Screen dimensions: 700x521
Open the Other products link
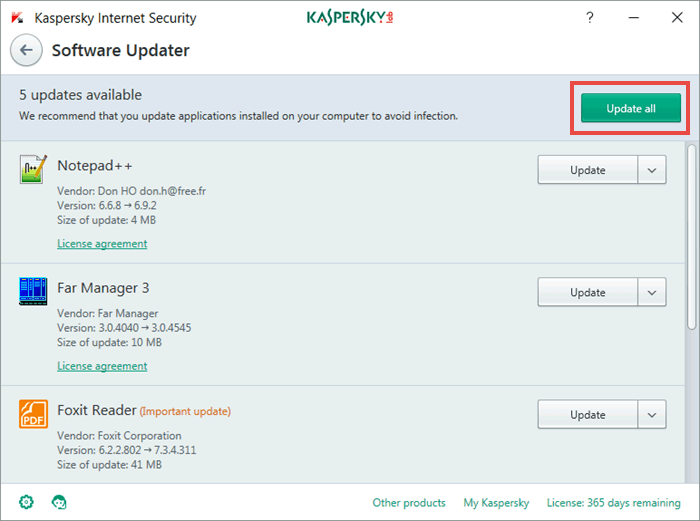pos(409,503)
